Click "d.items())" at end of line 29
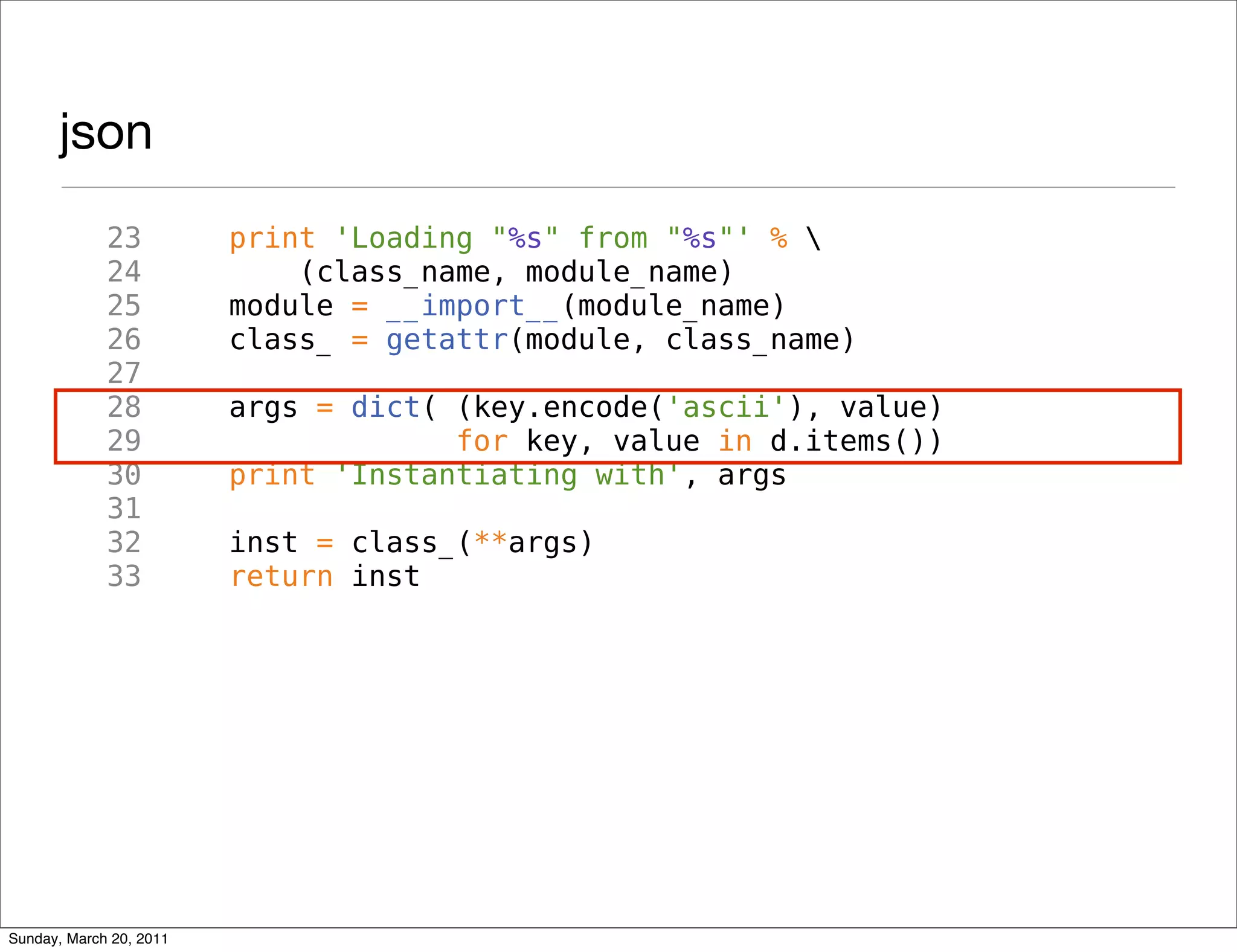 pos(856,442)
